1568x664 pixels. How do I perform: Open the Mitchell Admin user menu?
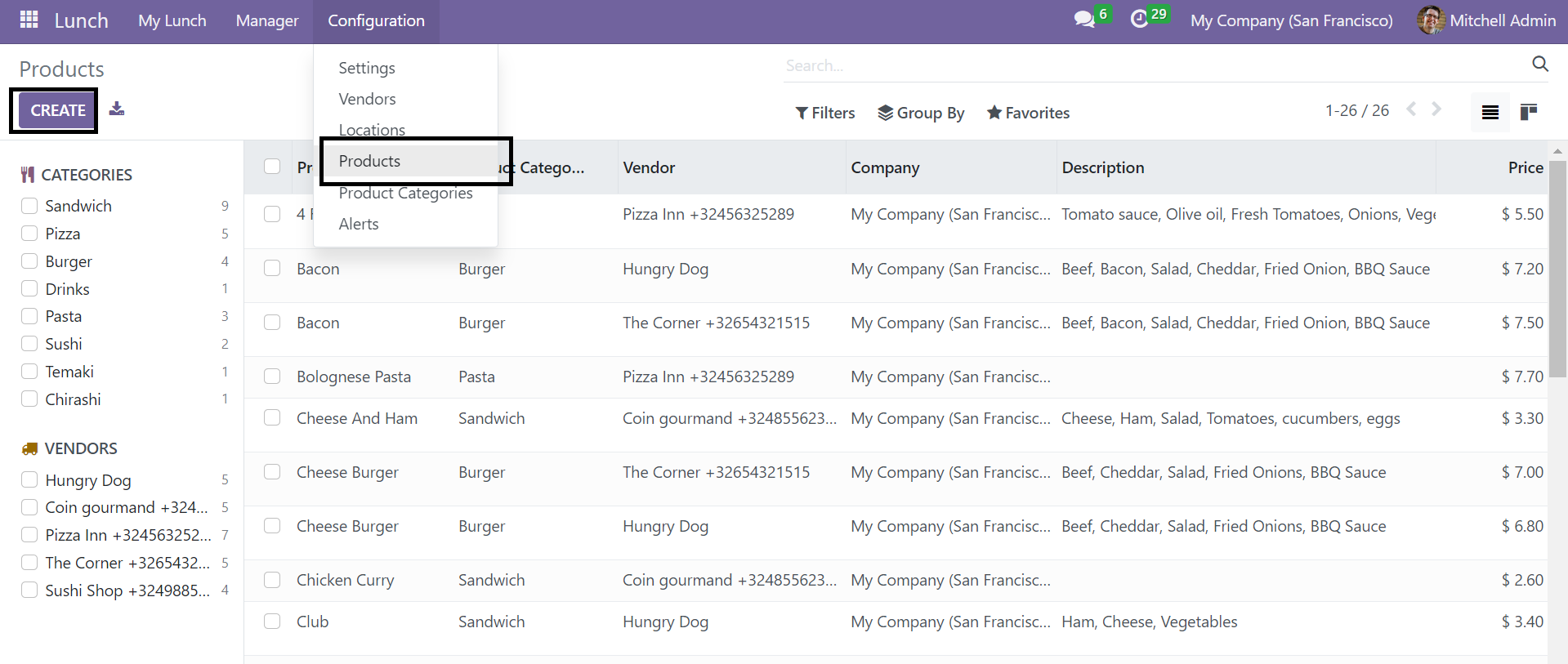click(1486, 20)
